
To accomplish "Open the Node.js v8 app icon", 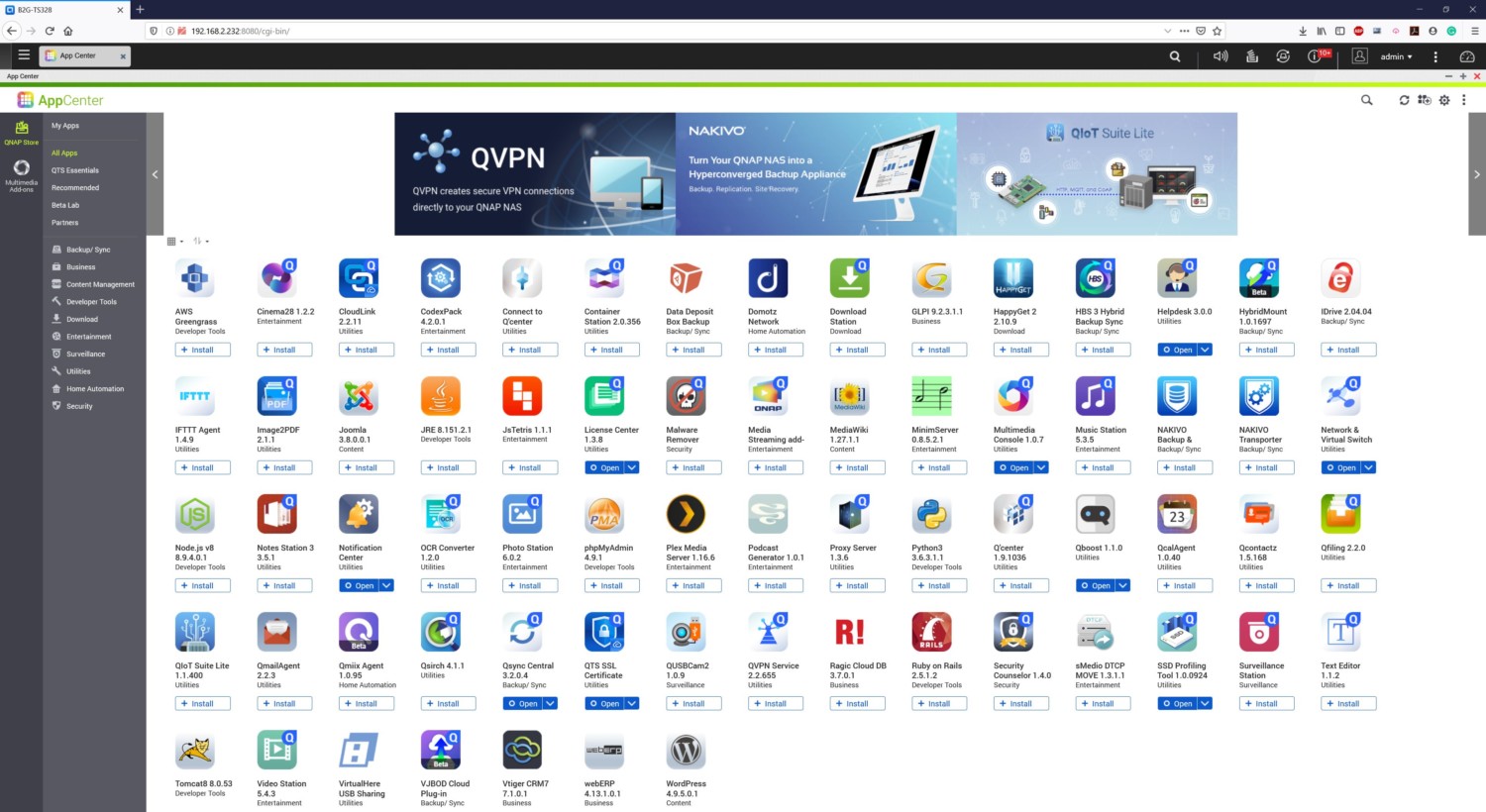I will click(195, 514).
